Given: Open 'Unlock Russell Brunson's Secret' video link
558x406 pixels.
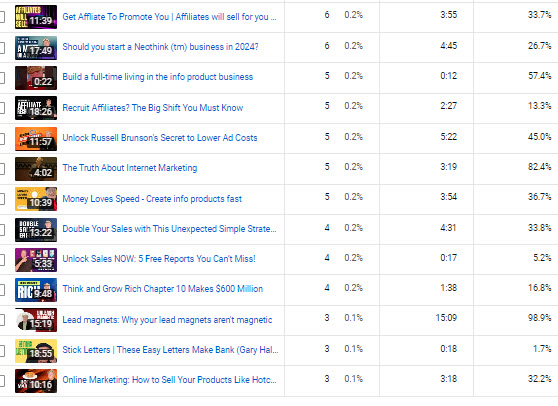Looking at the screenshot, I should point(160,138).
